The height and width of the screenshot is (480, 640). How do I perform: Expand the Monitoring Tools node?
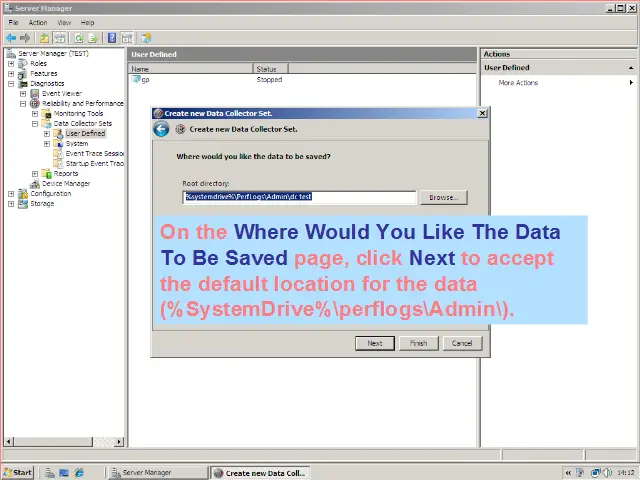35,114
